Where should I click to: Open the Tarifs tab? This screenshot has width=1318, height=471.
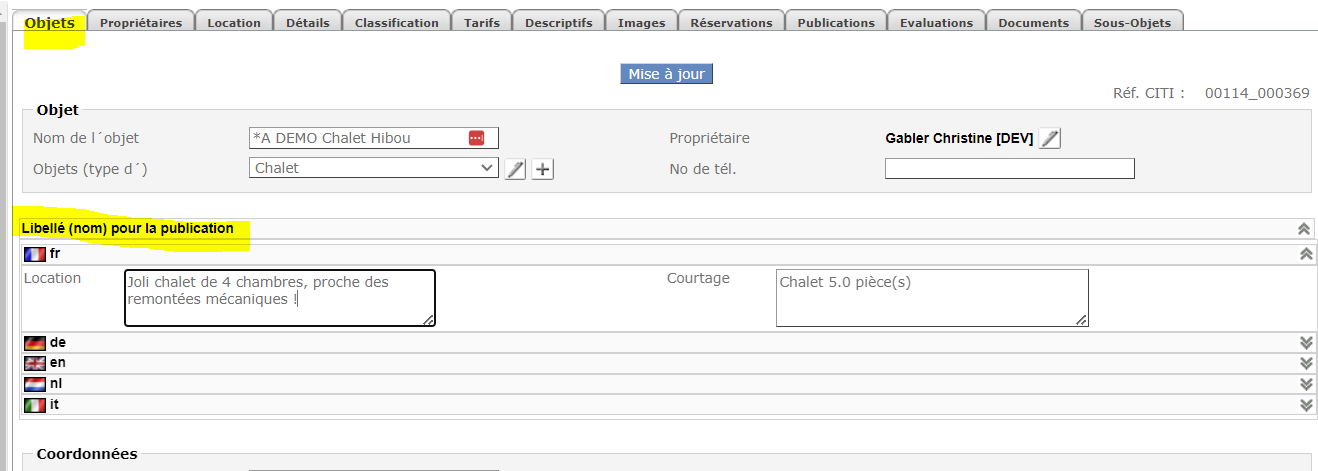point(482,22)
